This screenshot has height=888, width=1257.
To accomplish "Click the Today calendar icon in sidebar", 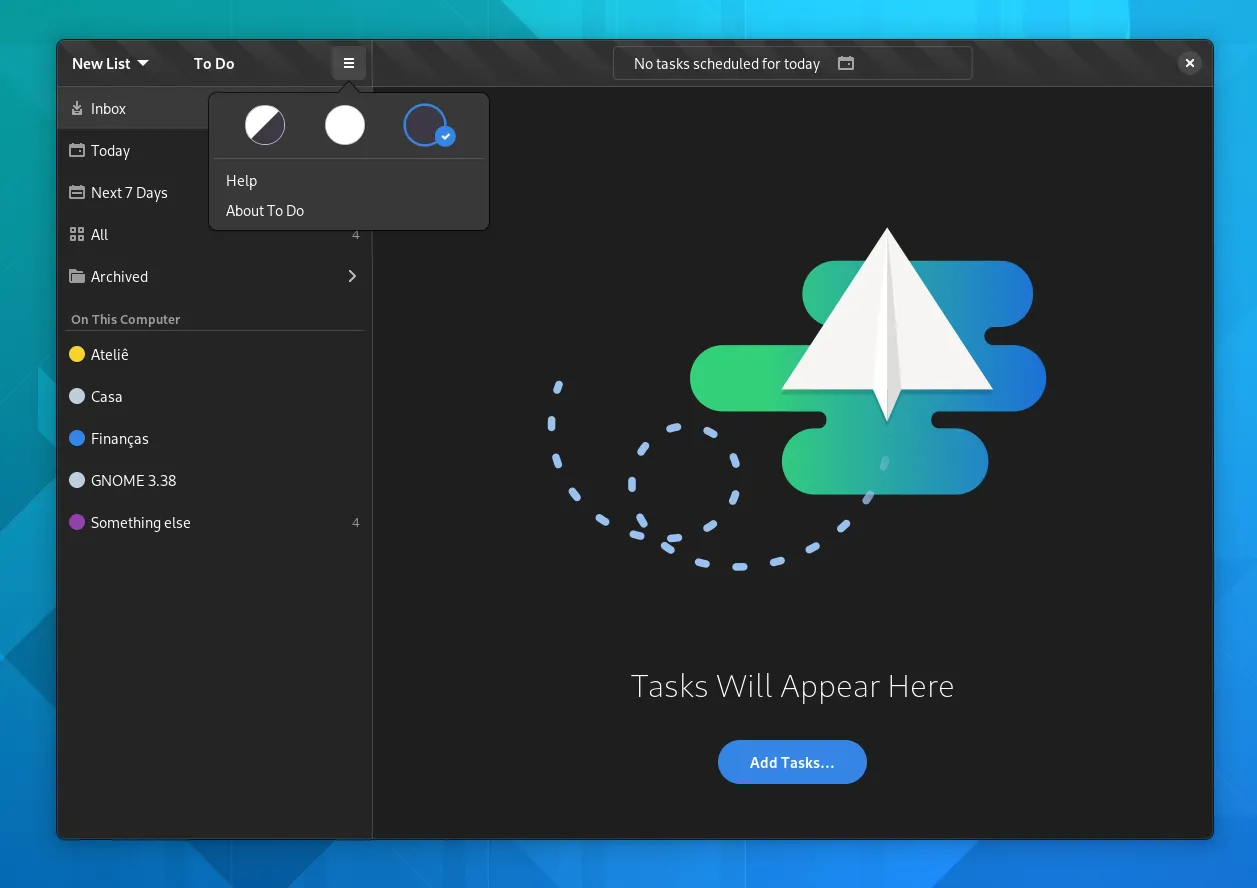I will 77,151.
